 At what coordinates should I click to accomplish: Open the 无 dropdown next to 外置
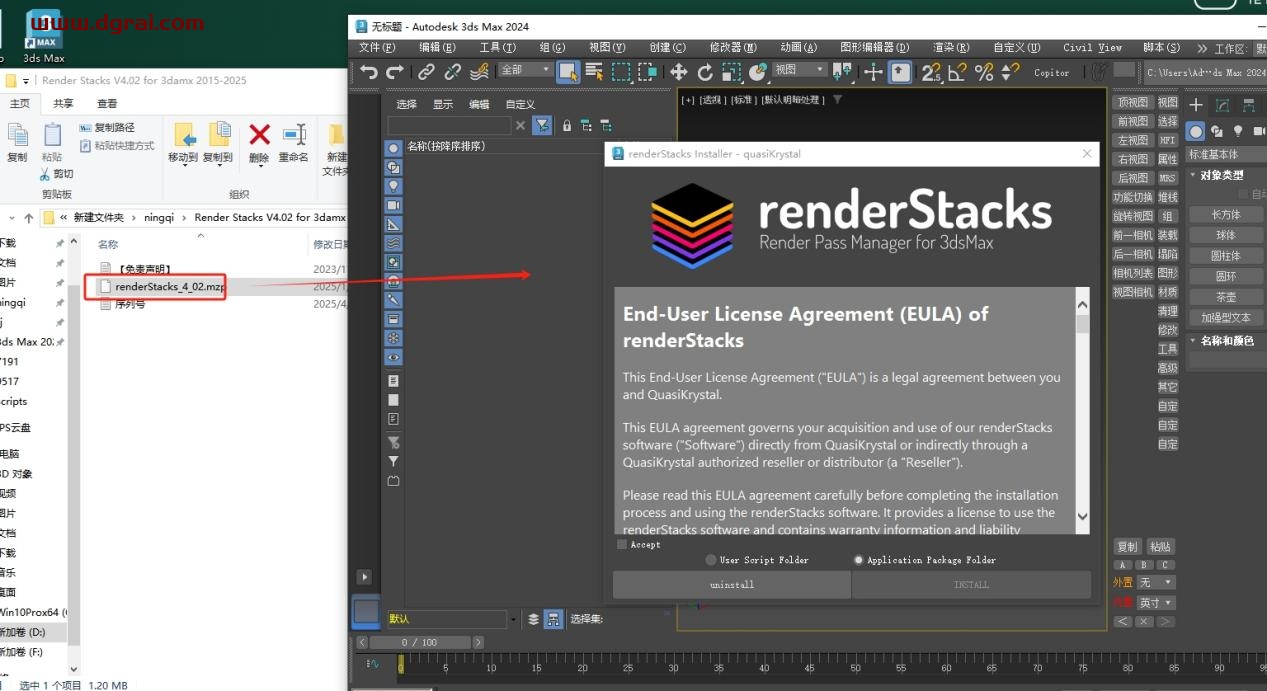click(1157, 582)
